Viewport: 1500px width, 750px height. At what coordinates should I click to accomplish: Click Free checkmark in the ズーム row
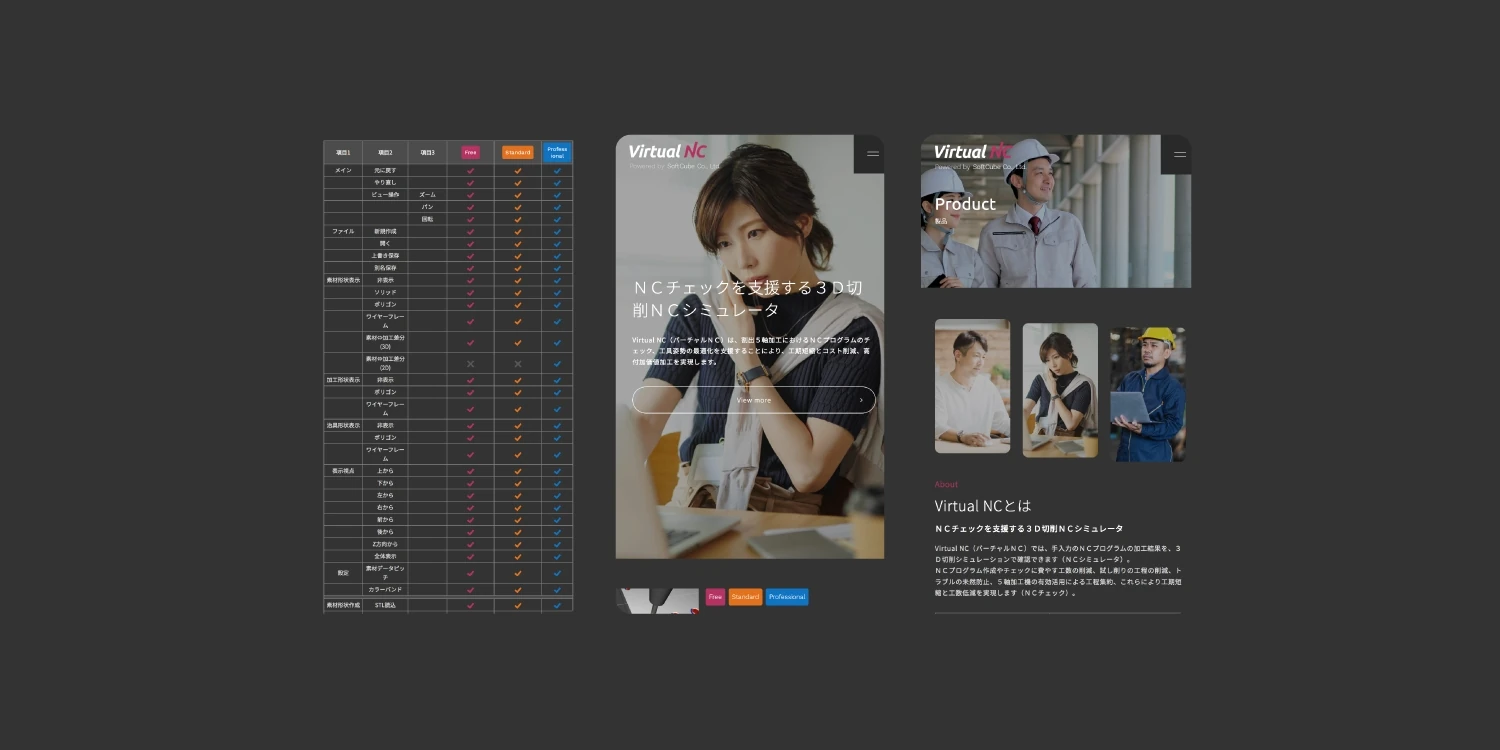(x=470, y=195)
